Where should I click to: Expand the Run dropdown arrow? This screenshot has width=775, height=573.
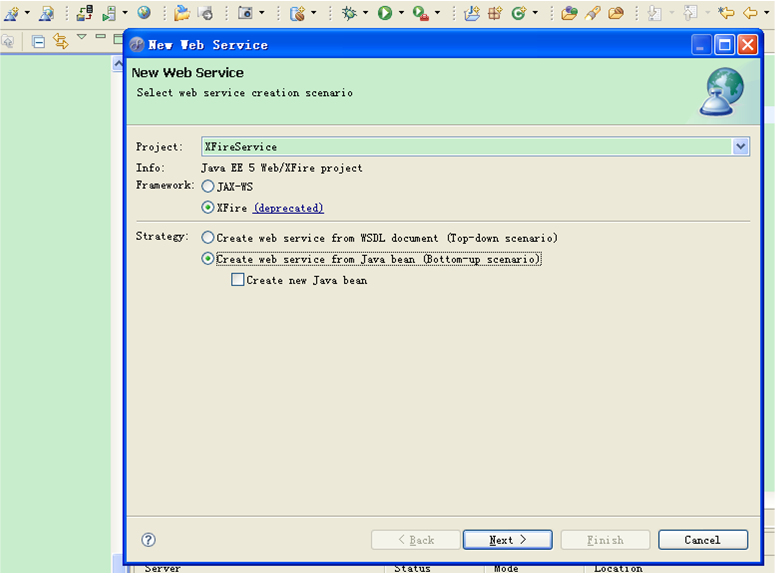[401, 13]
